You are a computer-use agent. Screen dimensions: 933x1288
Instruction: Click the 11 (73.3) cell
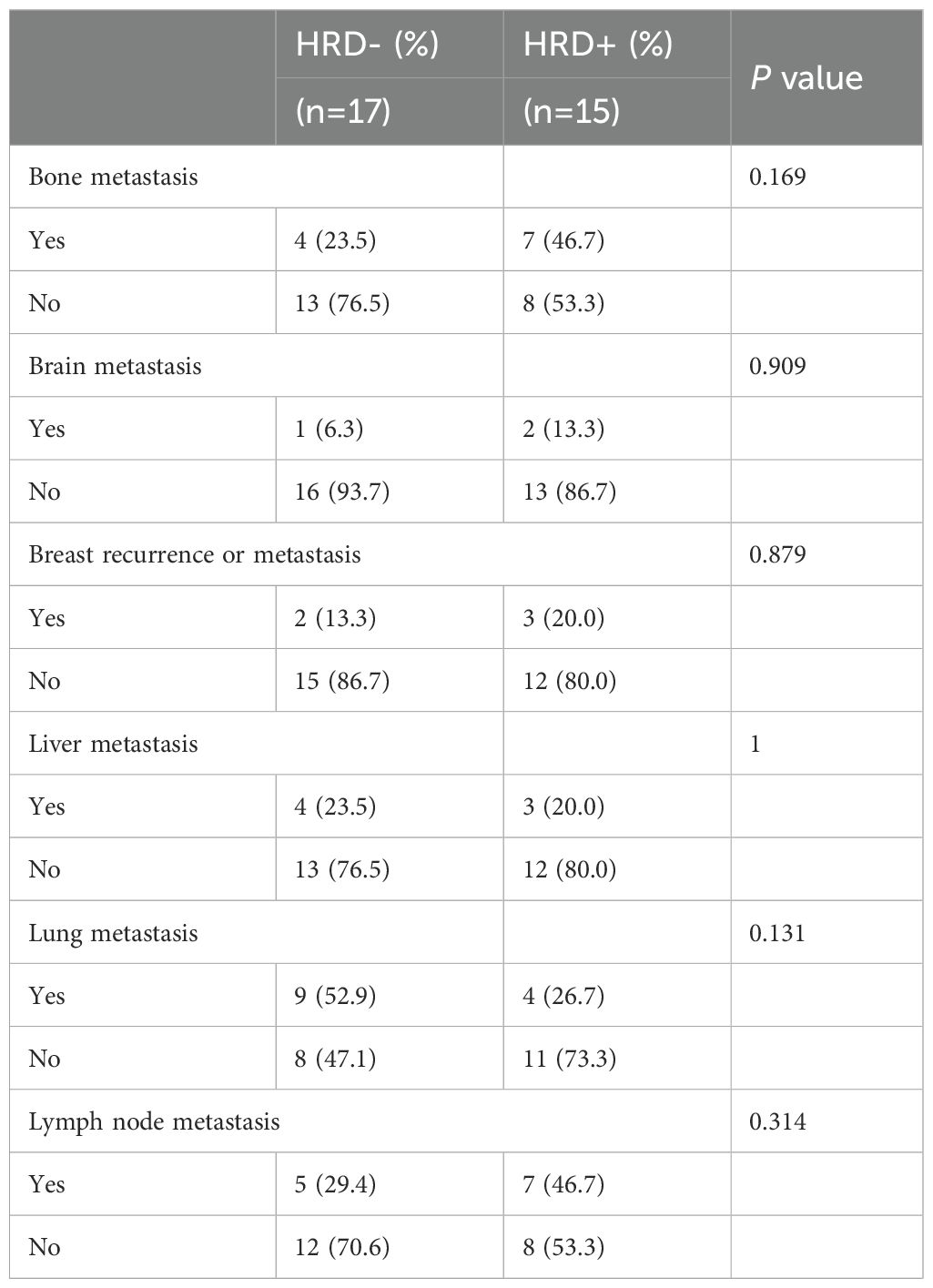(x=570, y=1059)
